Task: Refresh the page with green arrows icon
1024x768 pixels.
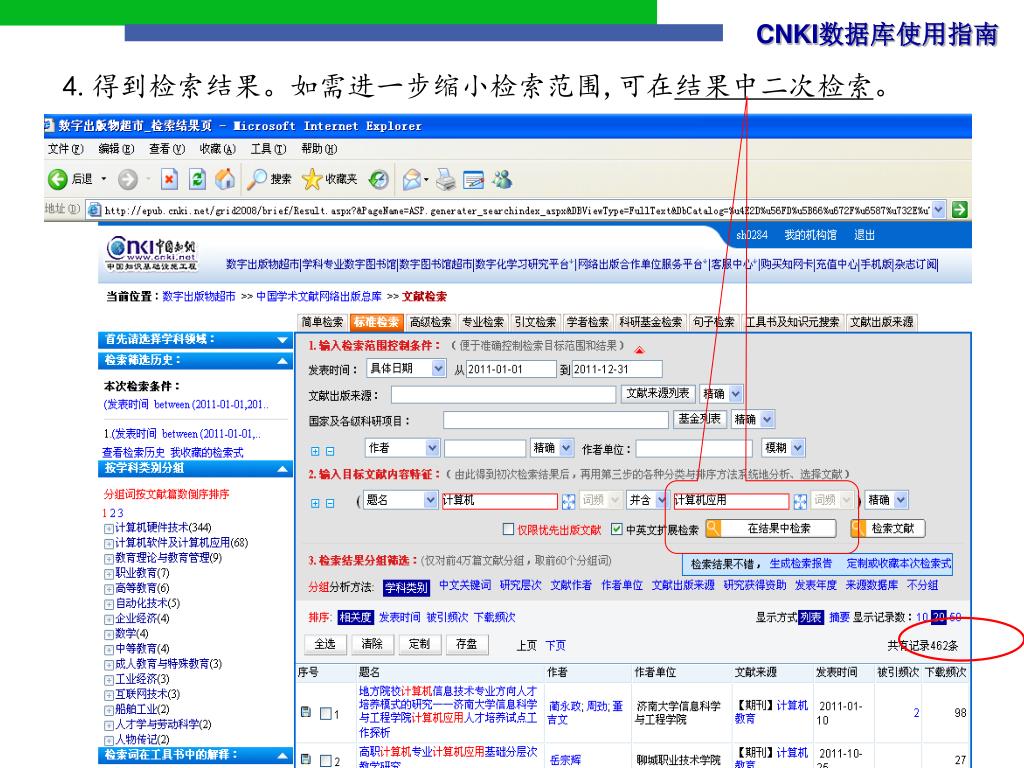Action: point(197,179)
